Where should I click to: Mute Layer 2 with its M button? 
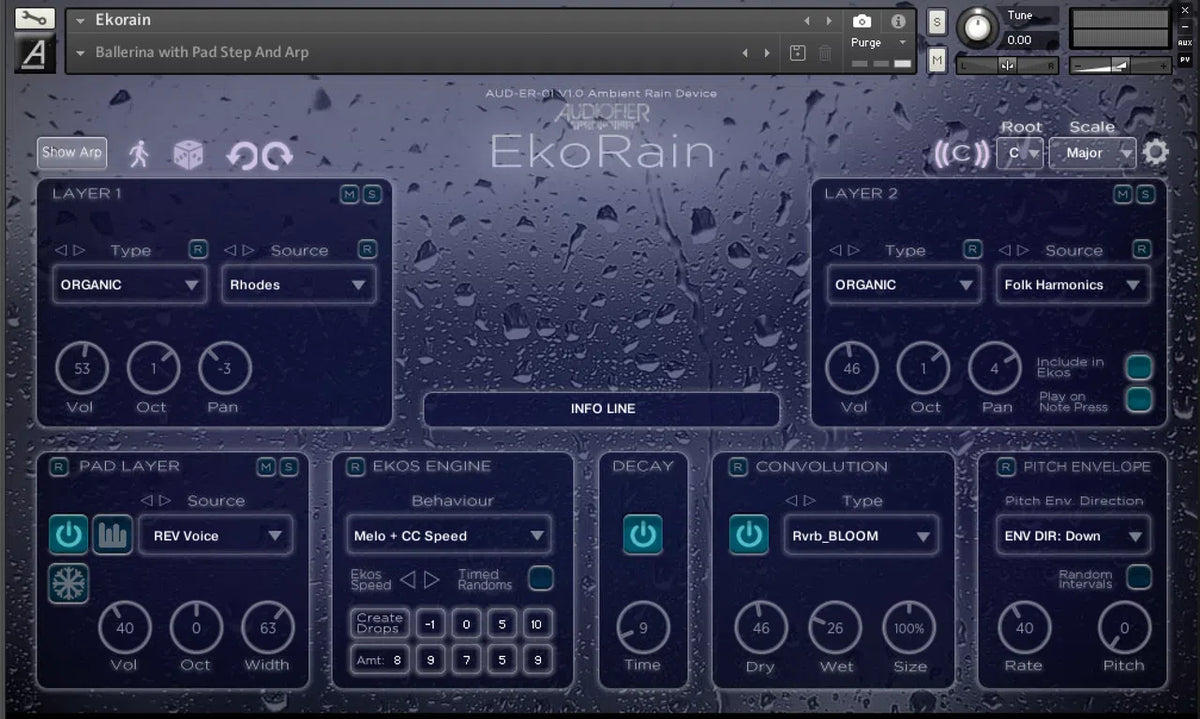[1123, 194]
